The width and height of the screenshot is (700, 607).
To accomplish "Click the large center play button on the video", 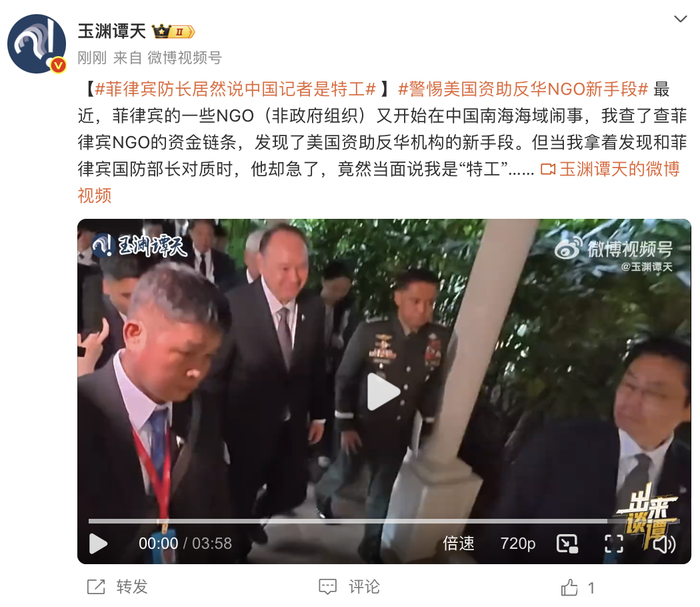I will pyautogui.click(x=383, y=391).
